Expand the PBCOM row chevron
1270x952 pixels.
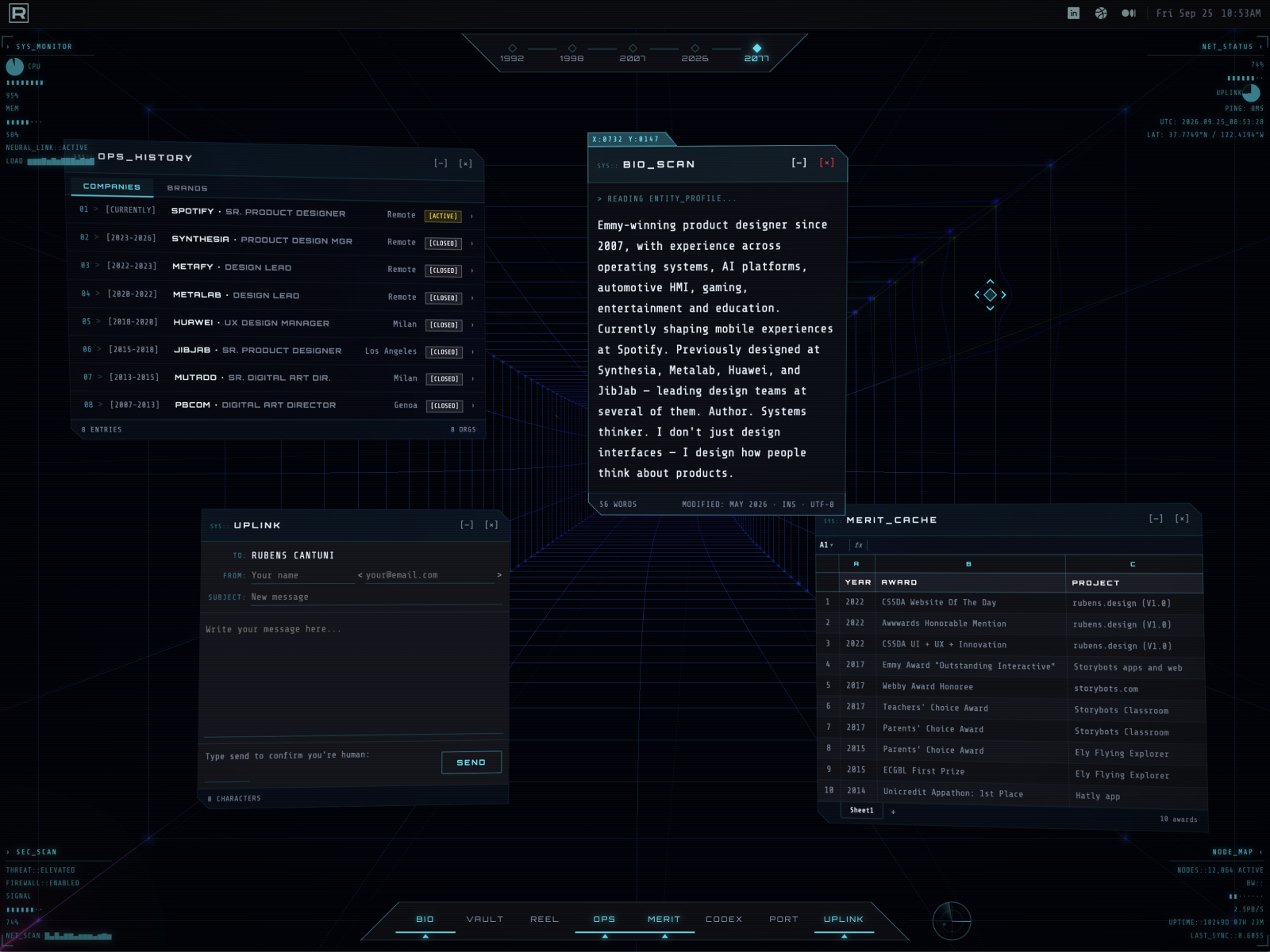pos(473,406)
